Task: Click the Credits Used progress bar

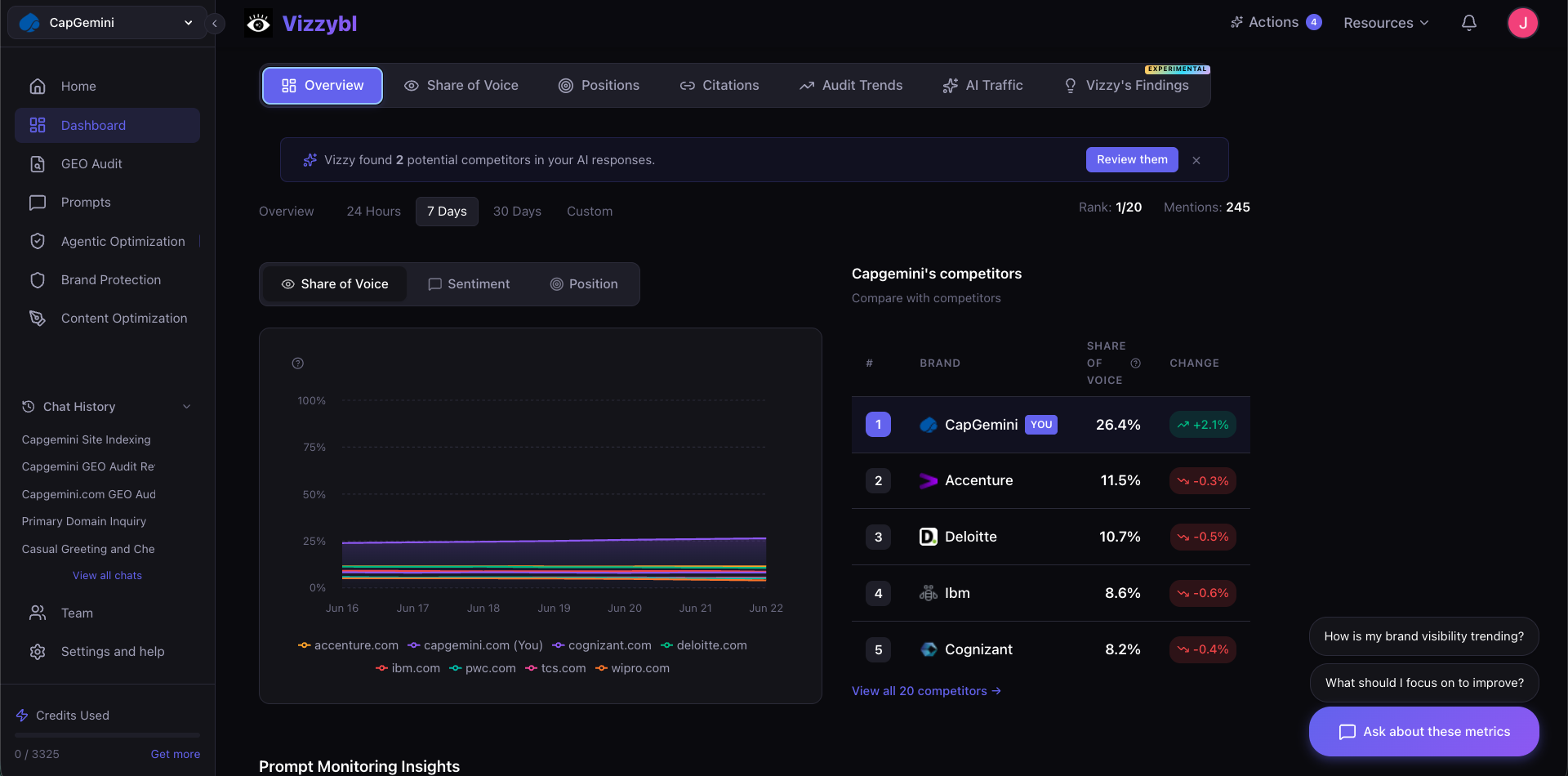Action: click(x=107, y=735)
